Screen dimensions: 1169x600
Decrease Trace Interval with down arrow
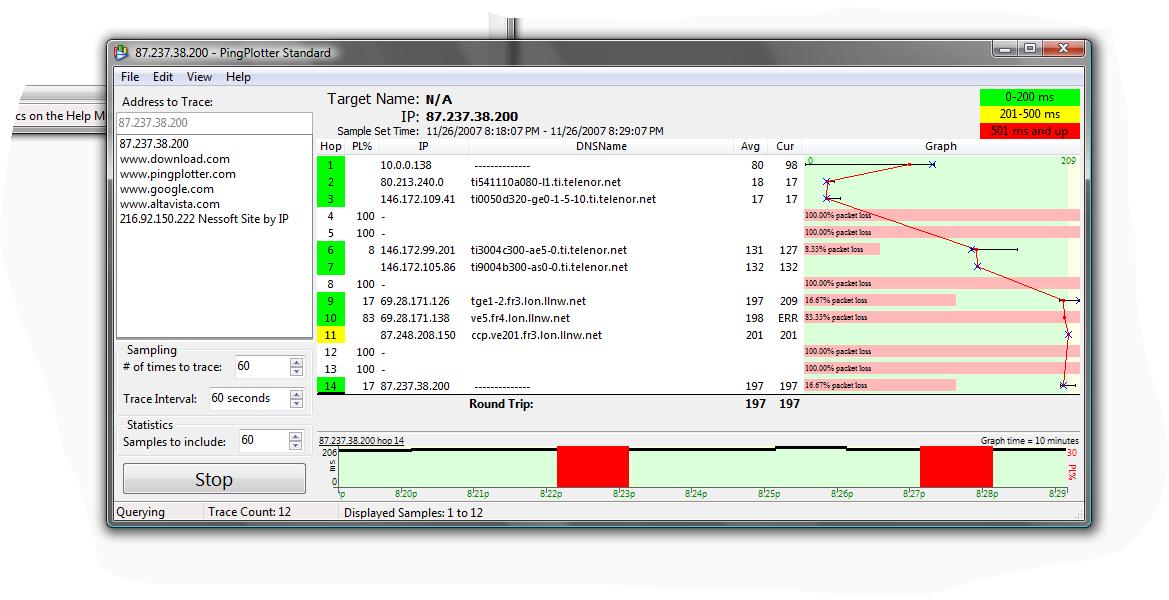pos(297,403)
